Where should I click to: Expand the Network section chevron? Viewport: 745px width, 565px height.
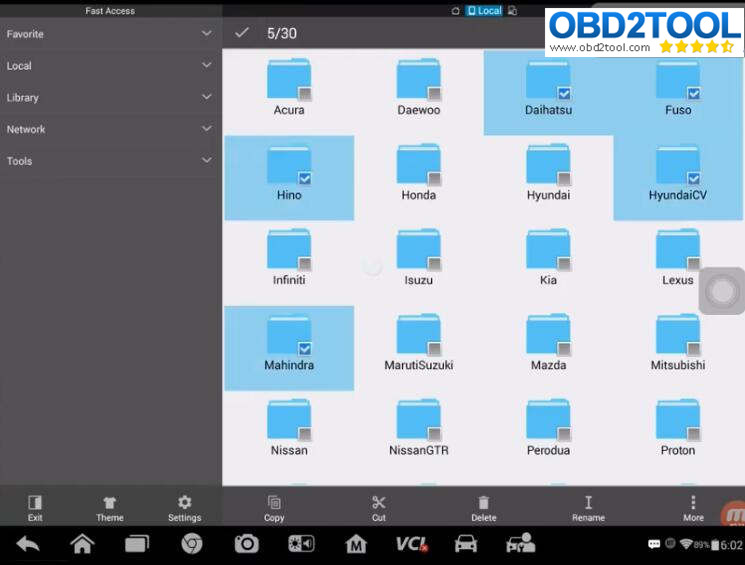207,129
